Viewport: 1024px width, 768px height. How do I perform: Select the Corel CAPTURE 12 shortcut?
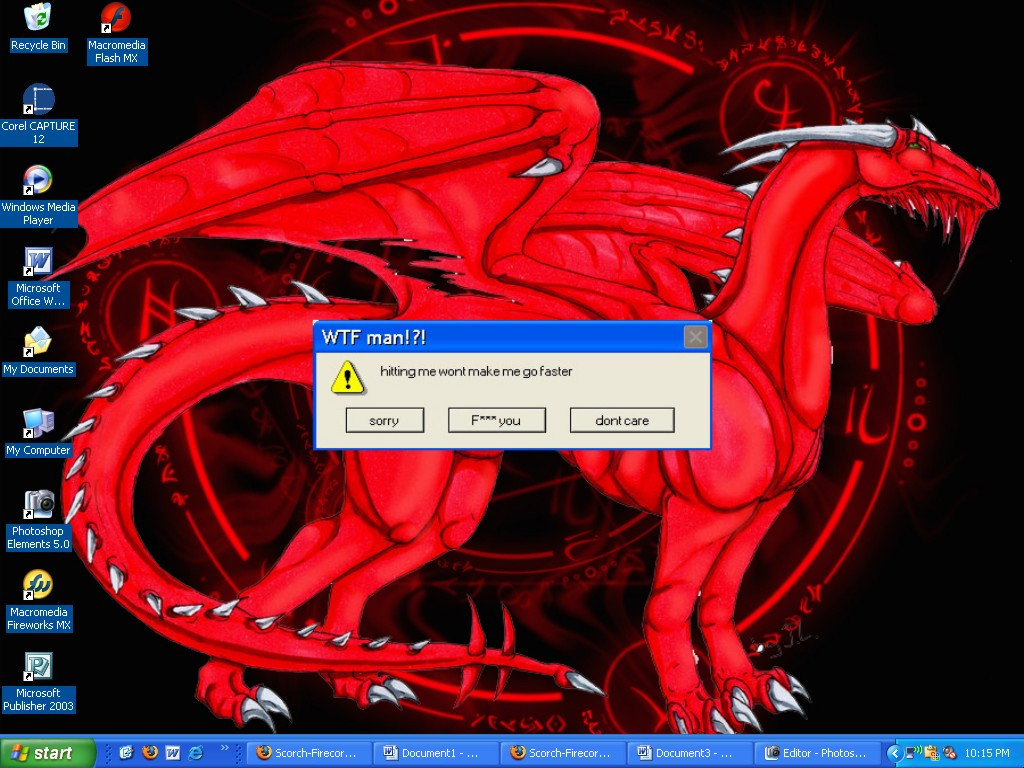point(39,114)
